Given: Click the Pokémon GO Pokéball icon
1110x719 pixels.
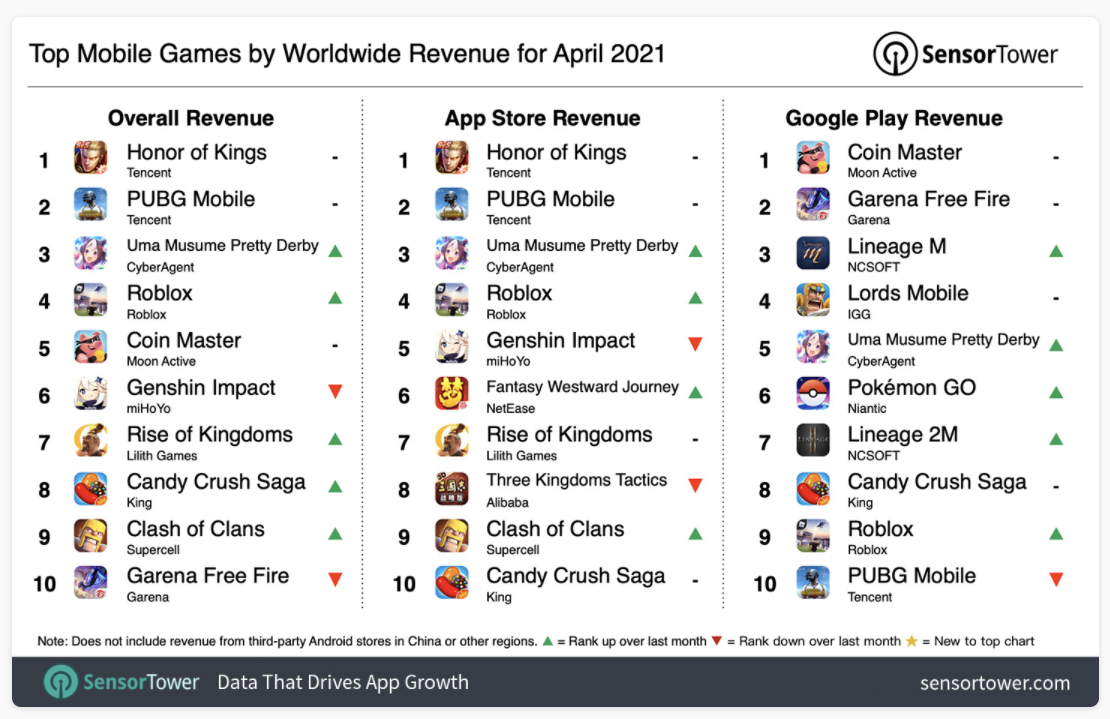Looking at the screenshot, I should pyautogui.click(x=813, y=393).
